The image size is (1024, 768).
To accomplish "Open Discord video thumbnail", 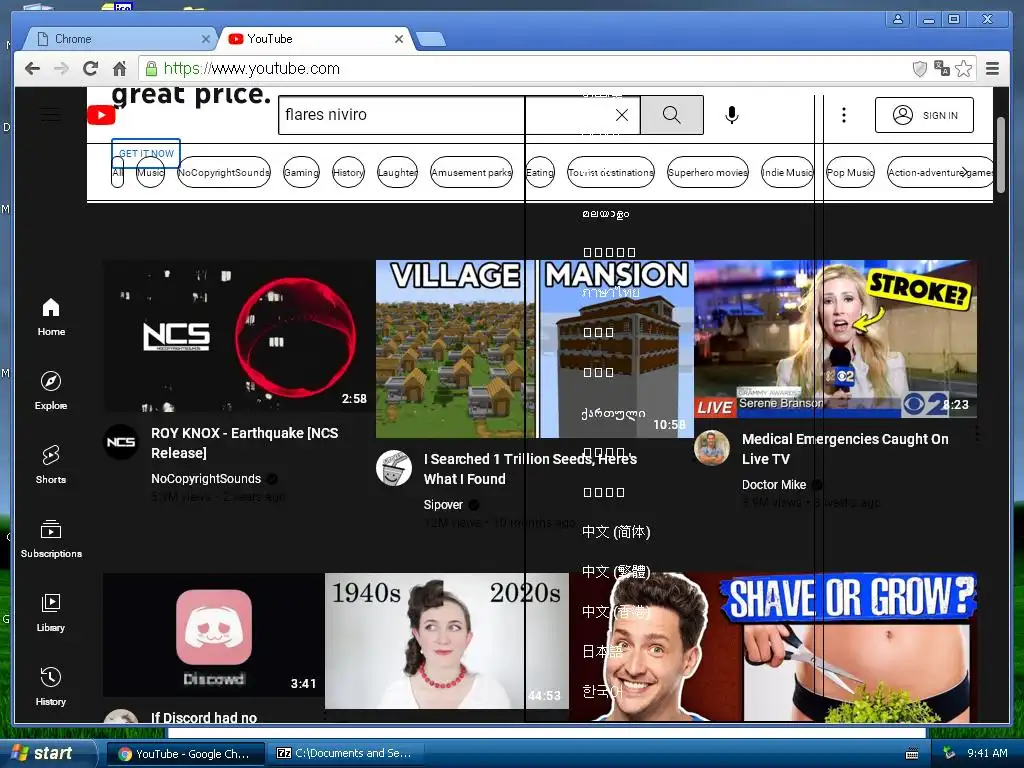I will coord(214,635).
